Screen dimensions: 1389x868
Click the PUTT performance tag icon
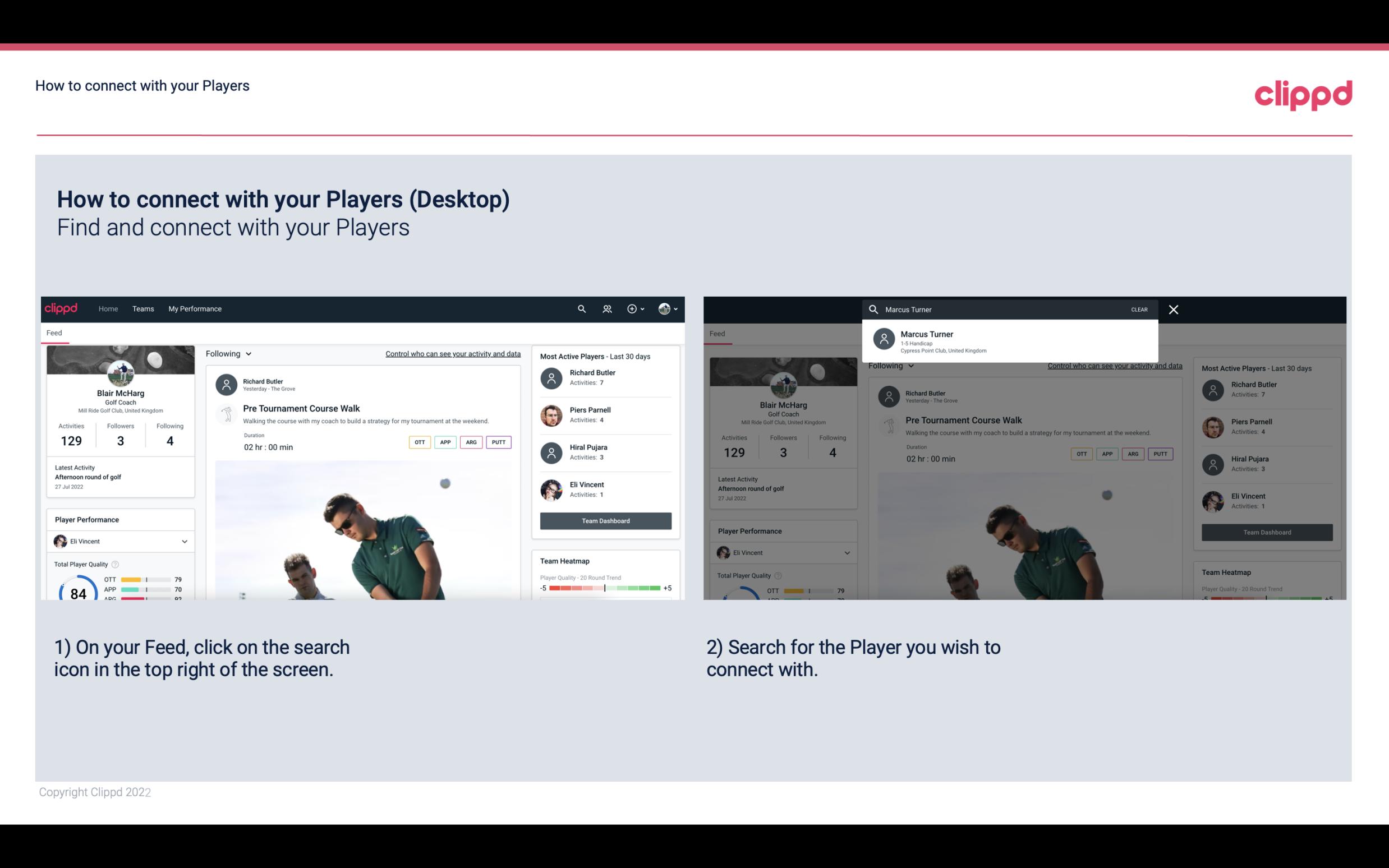click(x=498, y=442)
